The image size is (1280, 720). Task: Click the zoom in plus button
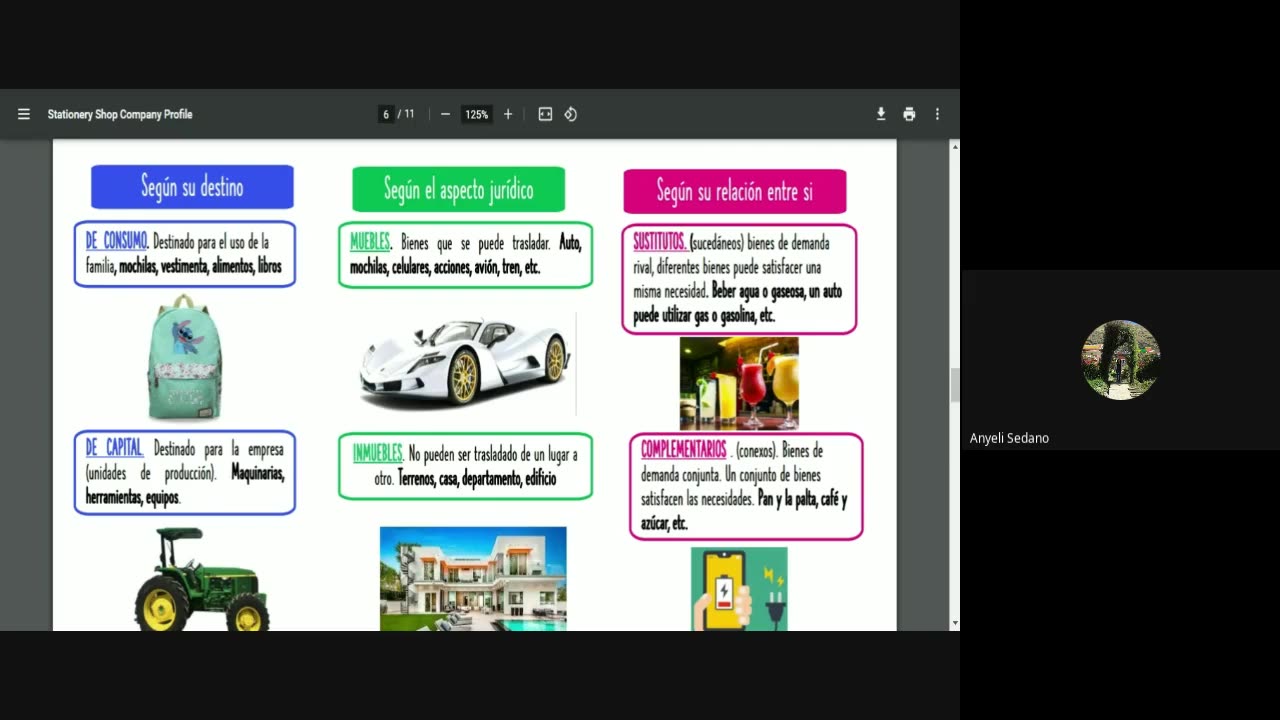click(x=508, y=114)
